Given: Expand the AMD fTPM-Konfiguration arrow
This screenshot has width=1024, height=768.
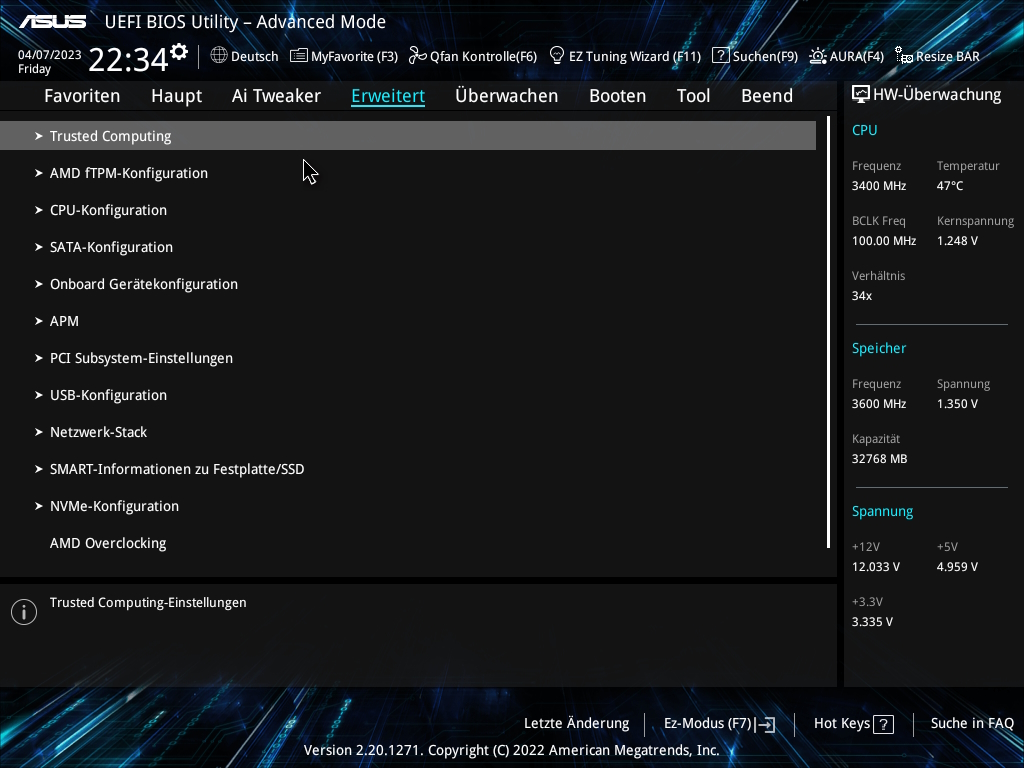Looking at the screenshot, I should 39,173.
